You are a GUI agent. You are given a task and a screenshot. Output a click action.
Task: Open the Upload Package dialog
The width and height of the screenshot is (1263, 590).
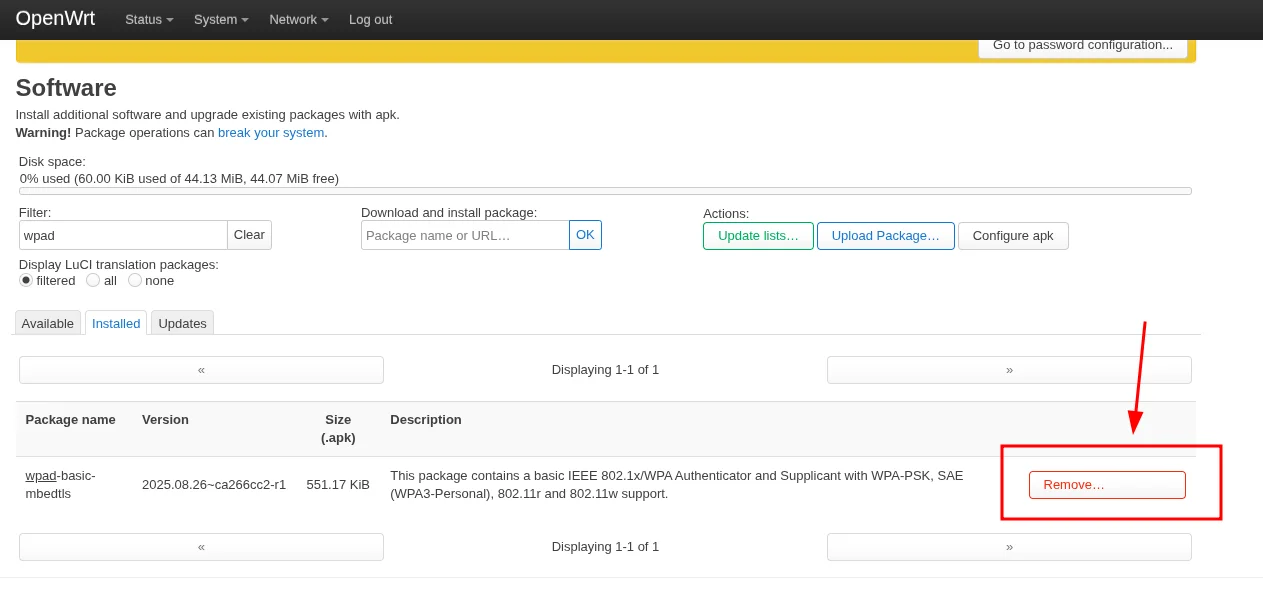pos(885,235)
